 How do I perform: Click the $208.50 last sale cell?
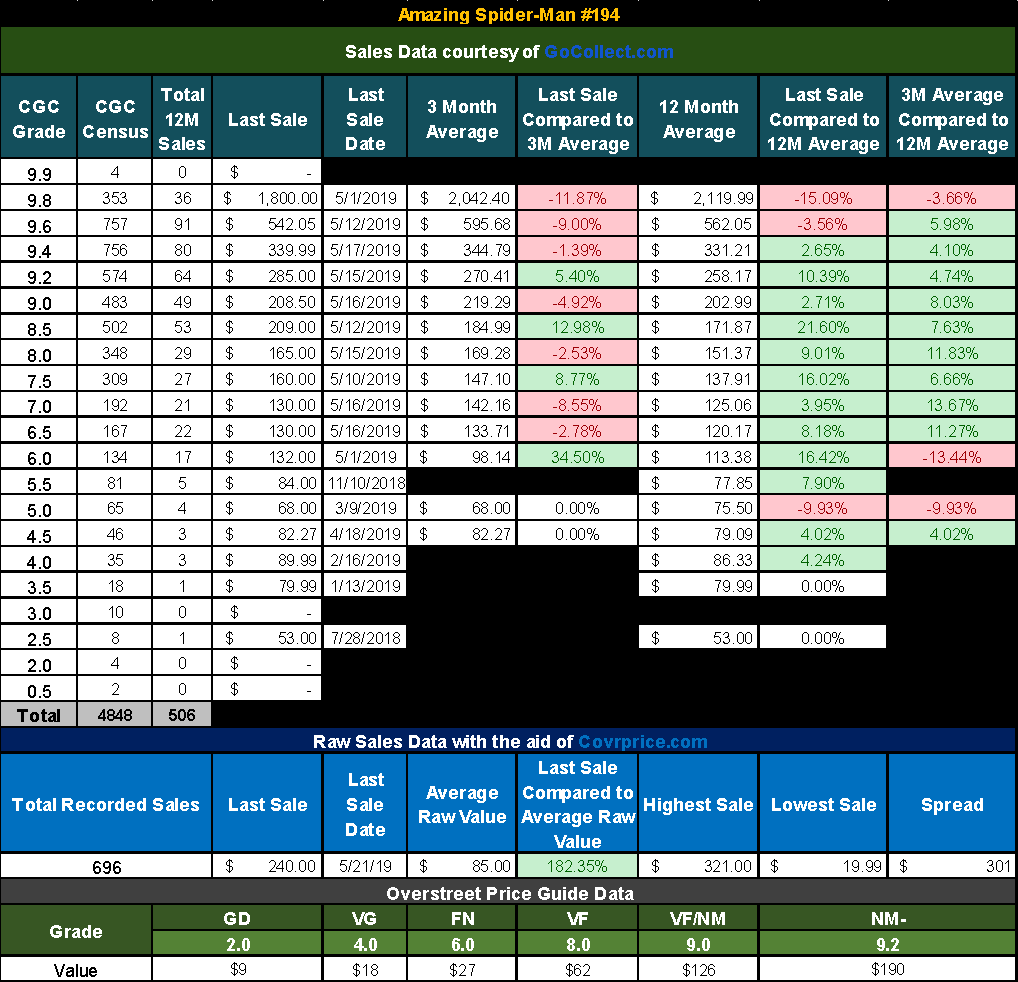pos(267,302)
